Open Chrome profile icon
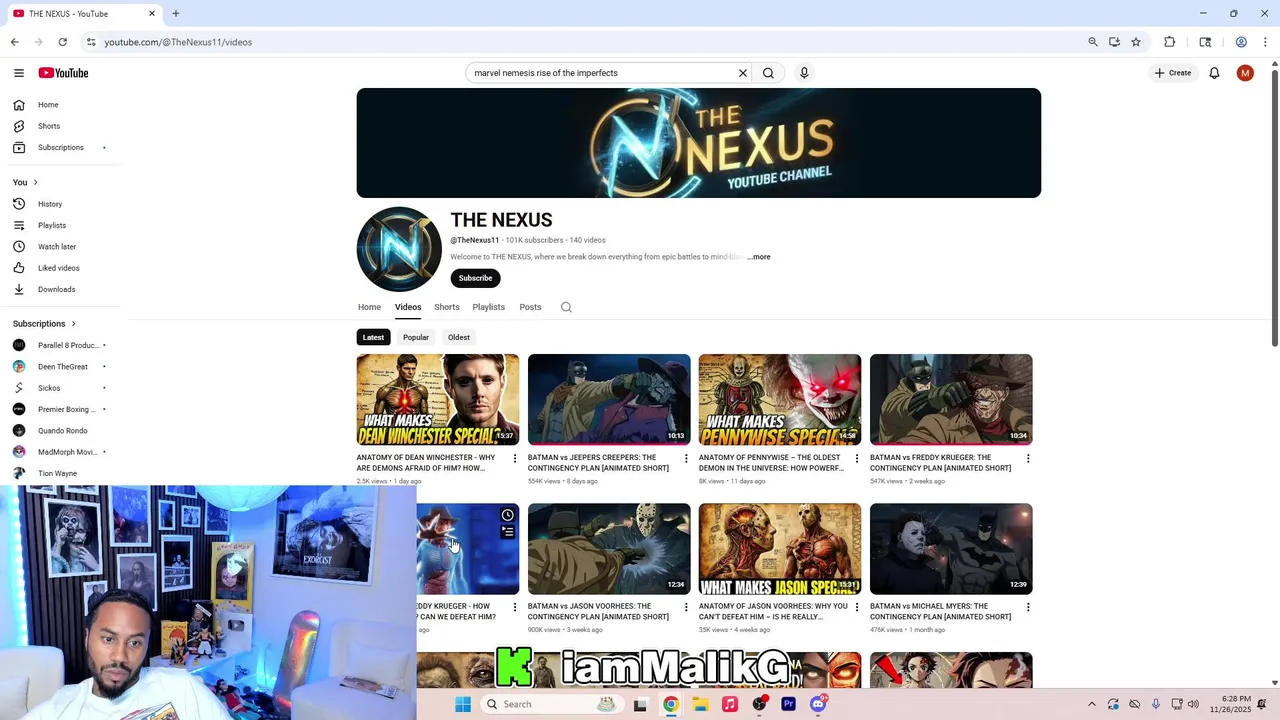 click(1241, 42)
